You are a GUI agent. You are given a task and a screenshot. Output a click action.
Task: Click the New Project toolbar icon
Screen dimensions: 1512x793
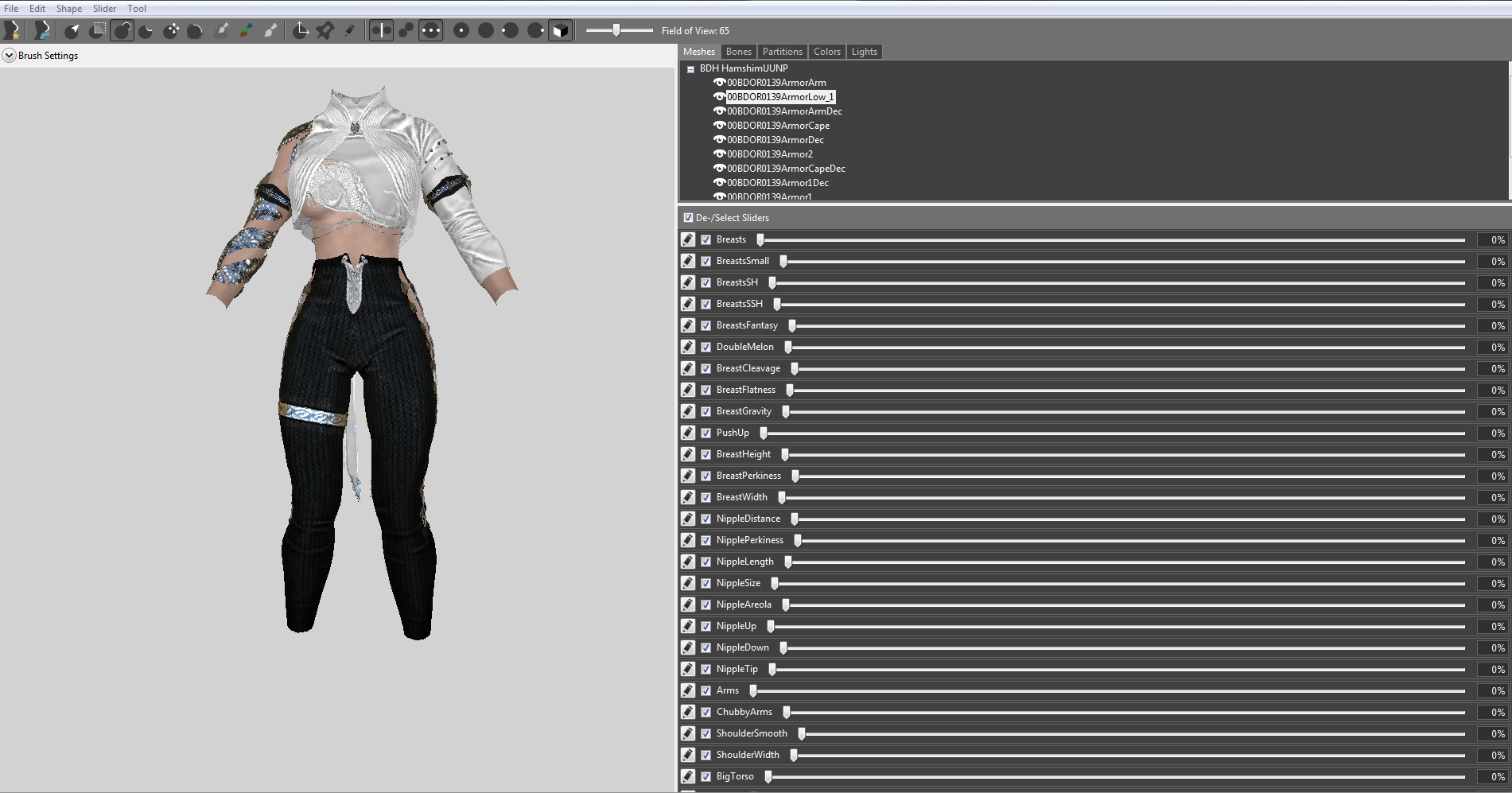point(12,30)
